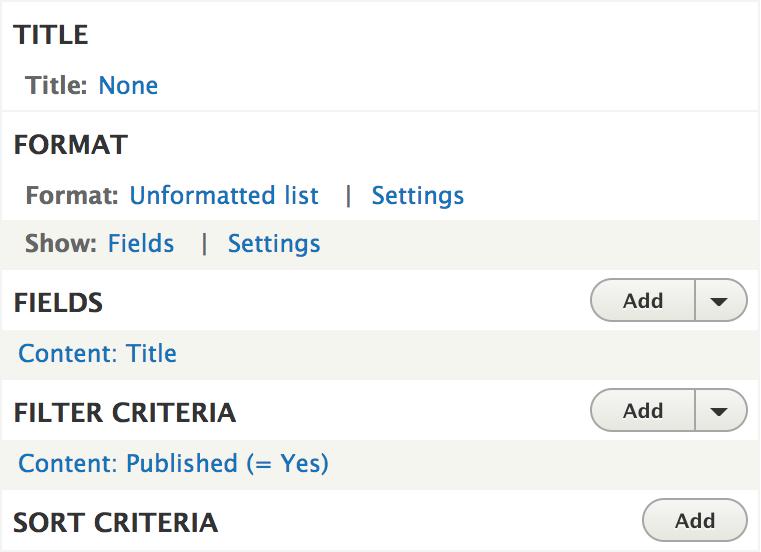The height and width of the screenshot is (552, 761).
Task: Click the TITLE section heading
Action: point(51,36)
